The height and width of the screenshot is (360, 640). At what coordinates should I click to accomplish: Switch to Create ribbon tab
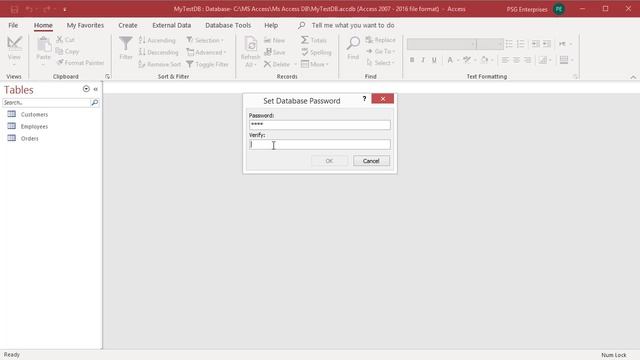pyautogui.click(x=128, y=25)
